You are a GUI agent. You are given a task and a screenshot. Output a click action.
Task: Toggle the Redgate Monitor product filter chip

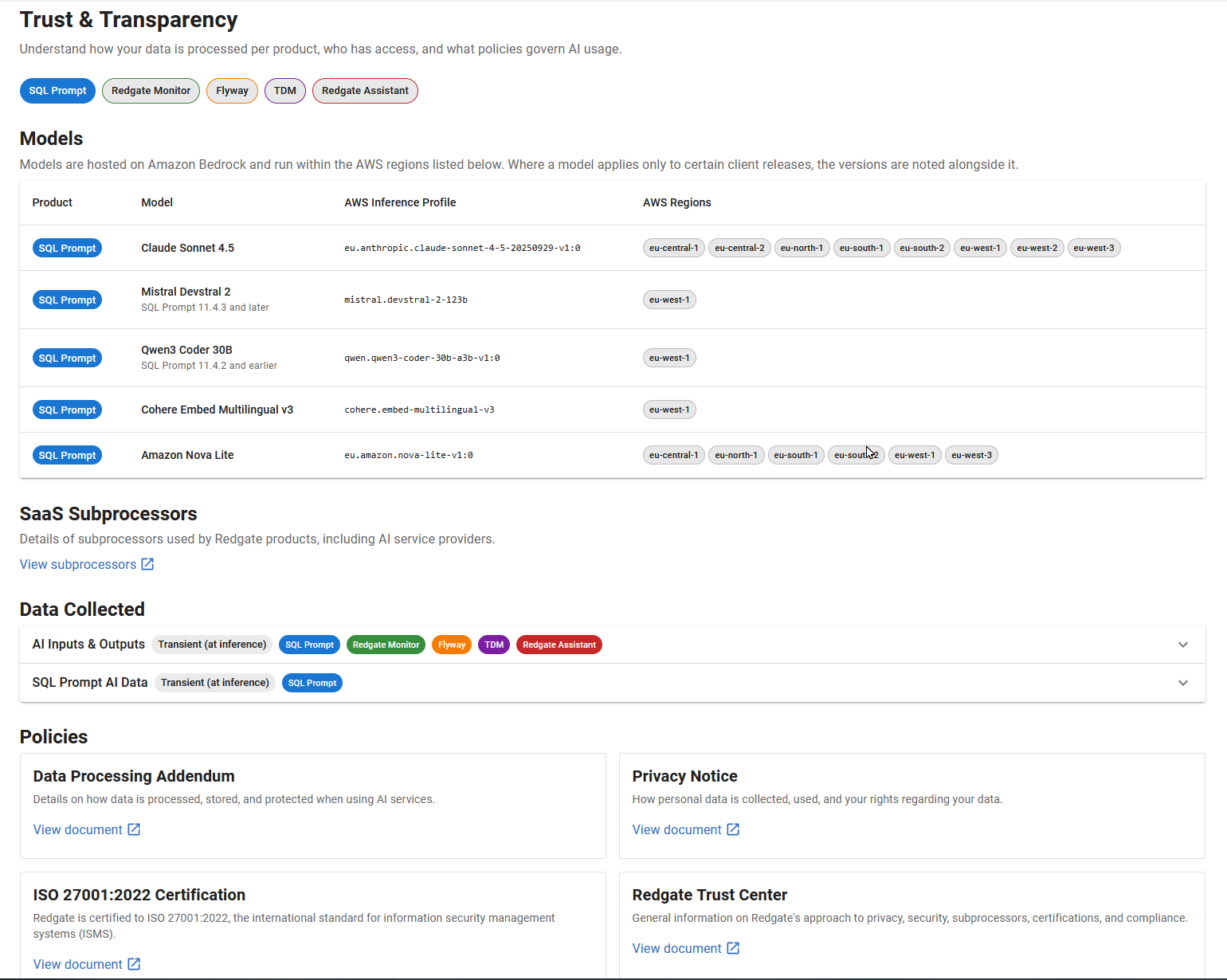point(151,91)
